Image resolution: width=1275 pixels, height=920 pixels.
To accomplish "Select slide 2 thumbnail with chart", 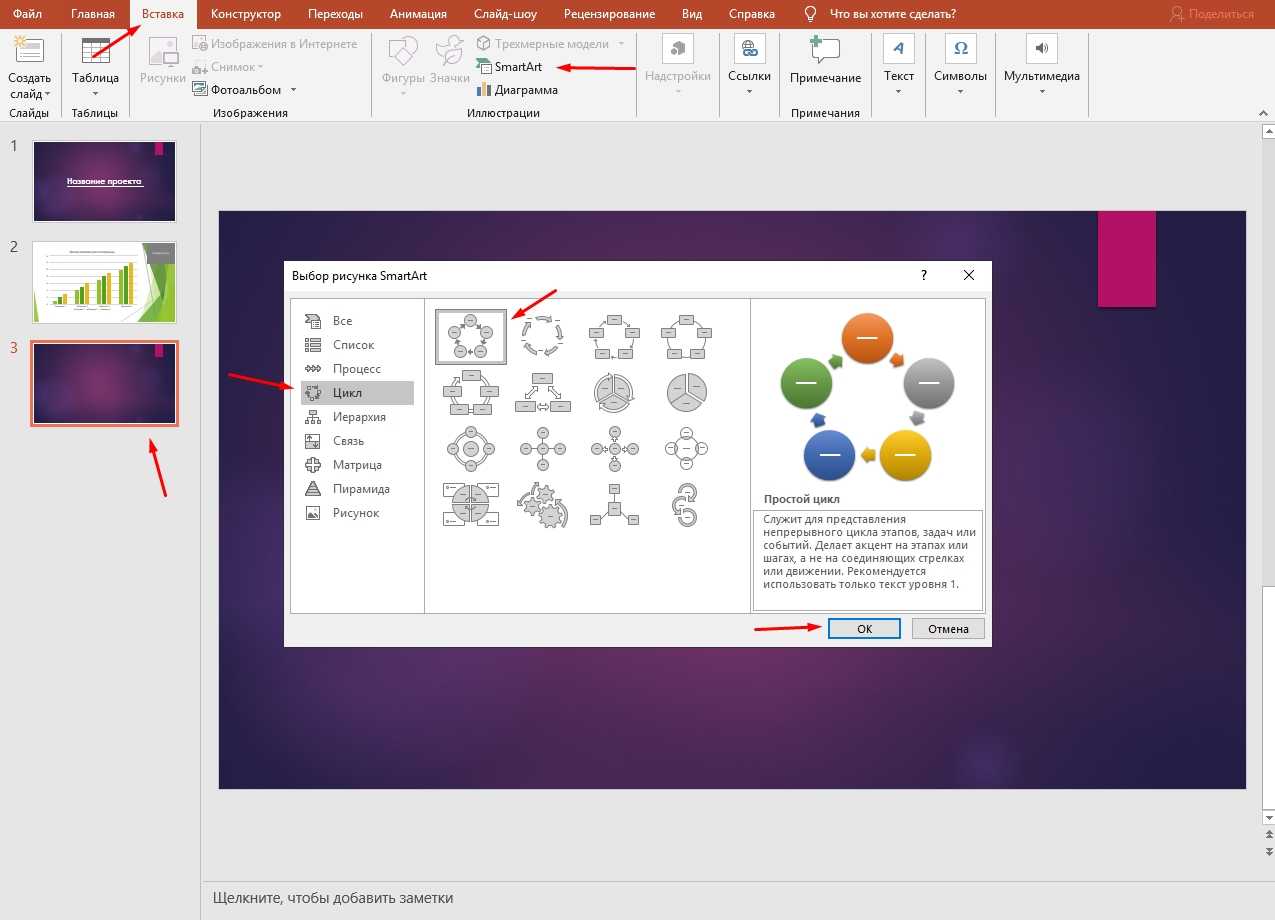I will (104, 282).
